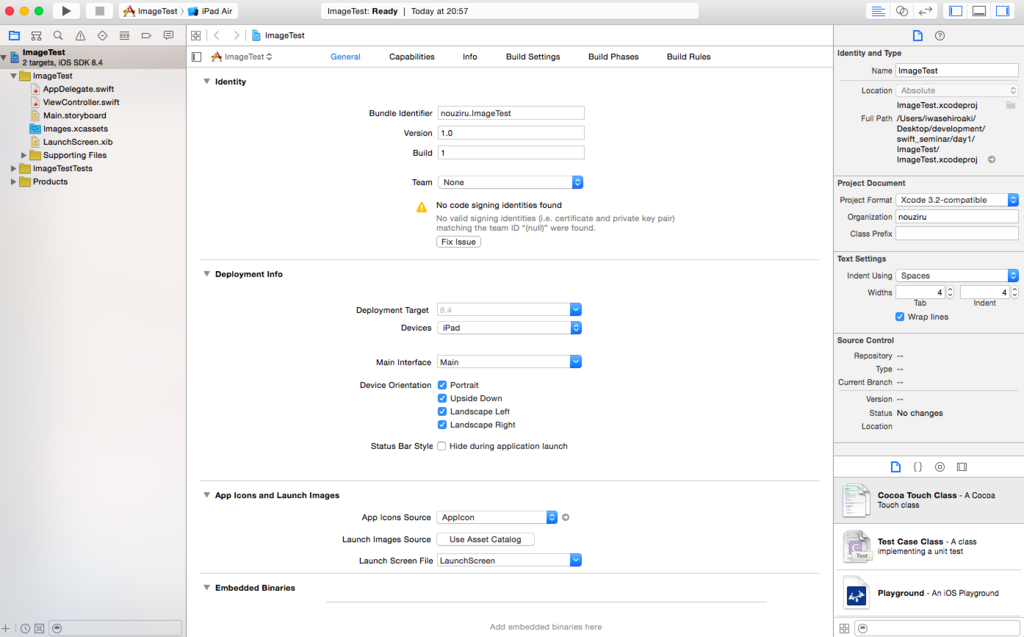Switch to the Build Rules tab
The width and height of the screenshot is (1024, 637).
pos(688,57)
